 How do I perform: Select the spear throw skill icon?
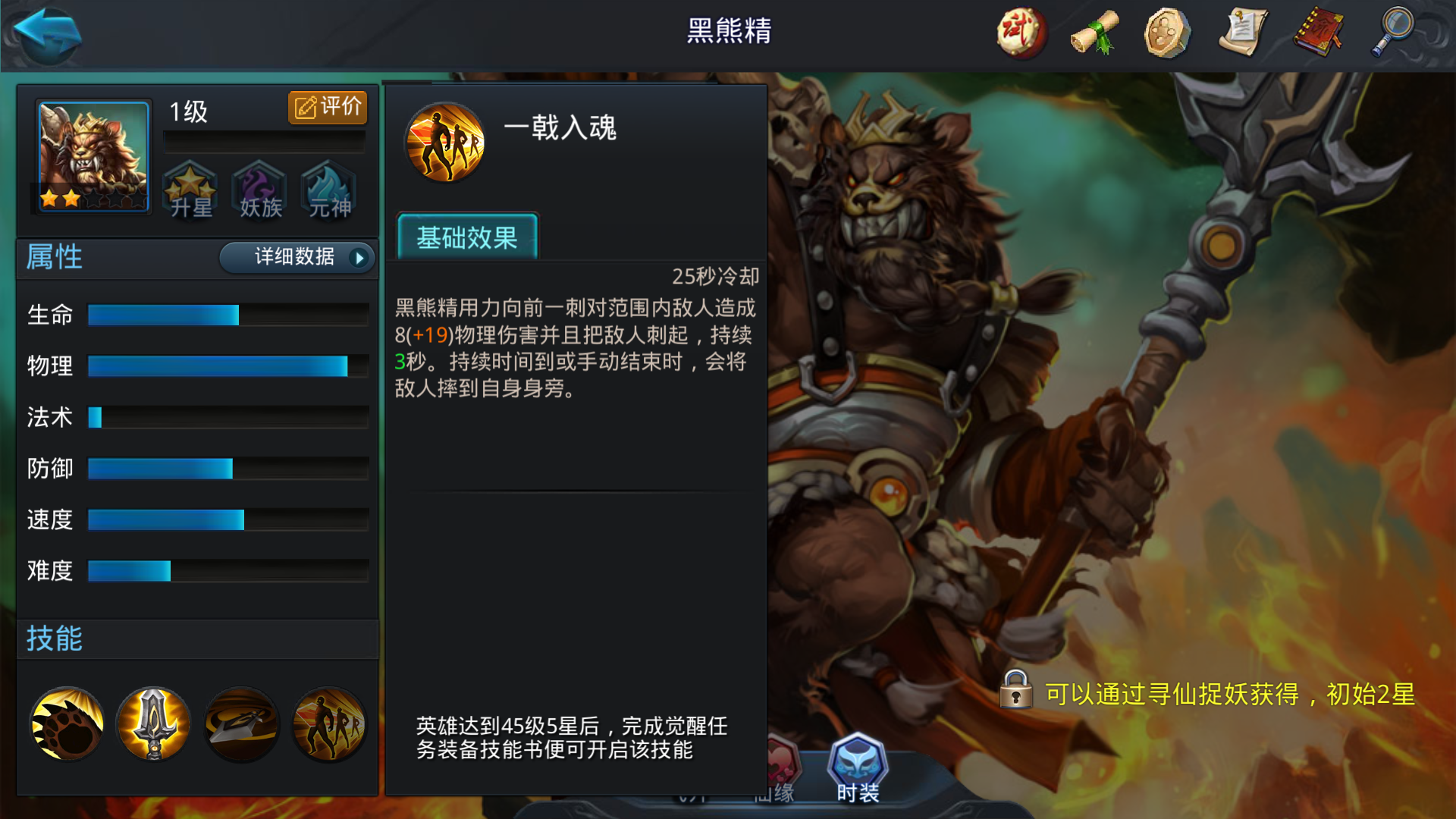click(241, 724)
